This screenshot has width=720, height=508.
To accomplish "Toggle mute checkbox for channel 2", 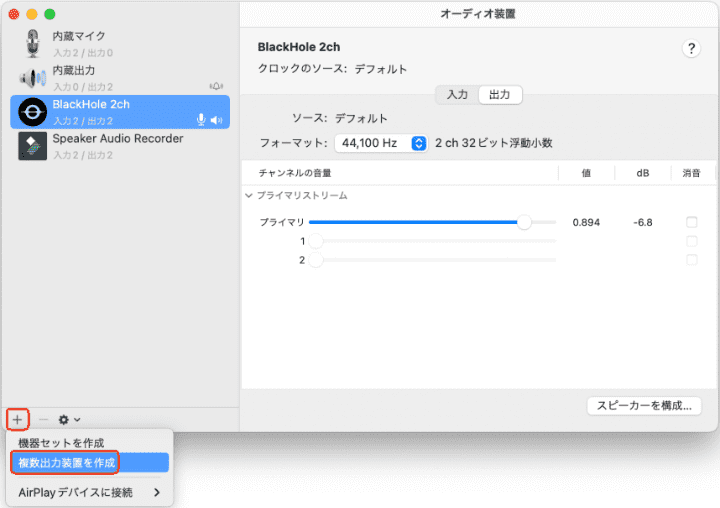I will [691, 260].
